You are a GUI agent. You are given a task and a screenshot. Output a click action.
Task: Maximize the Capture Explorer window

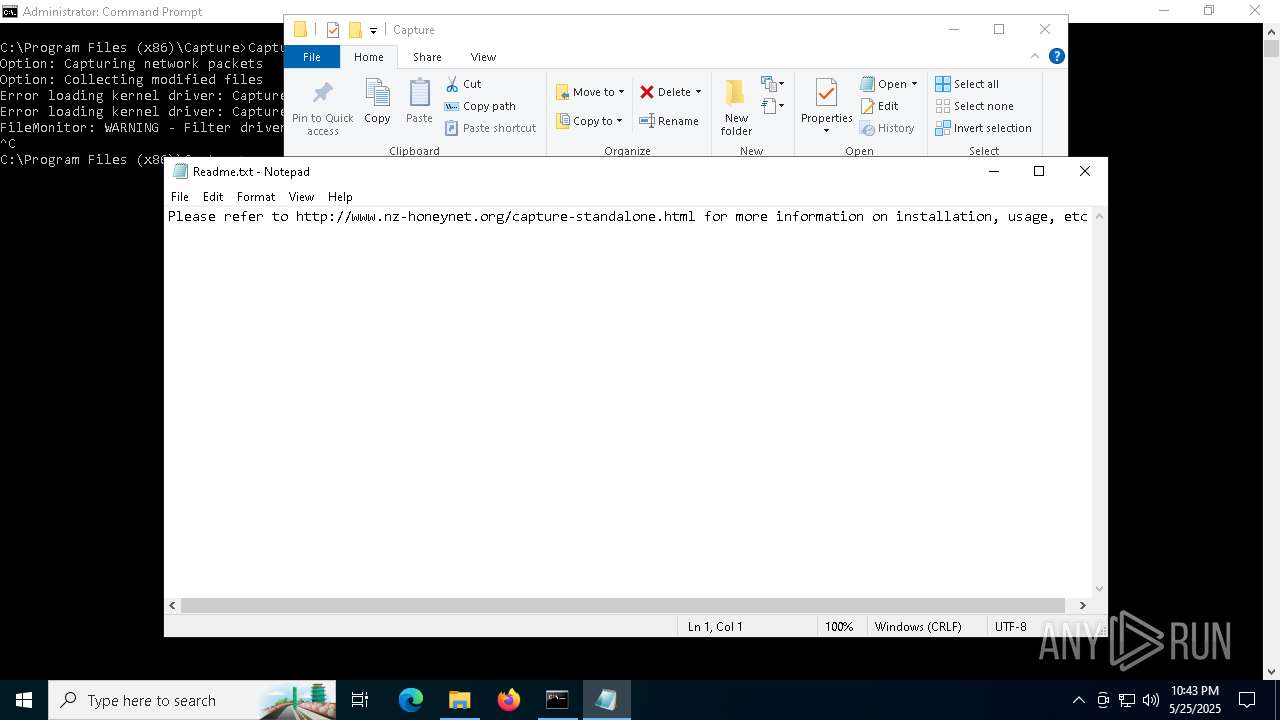[x=999, y=30]
